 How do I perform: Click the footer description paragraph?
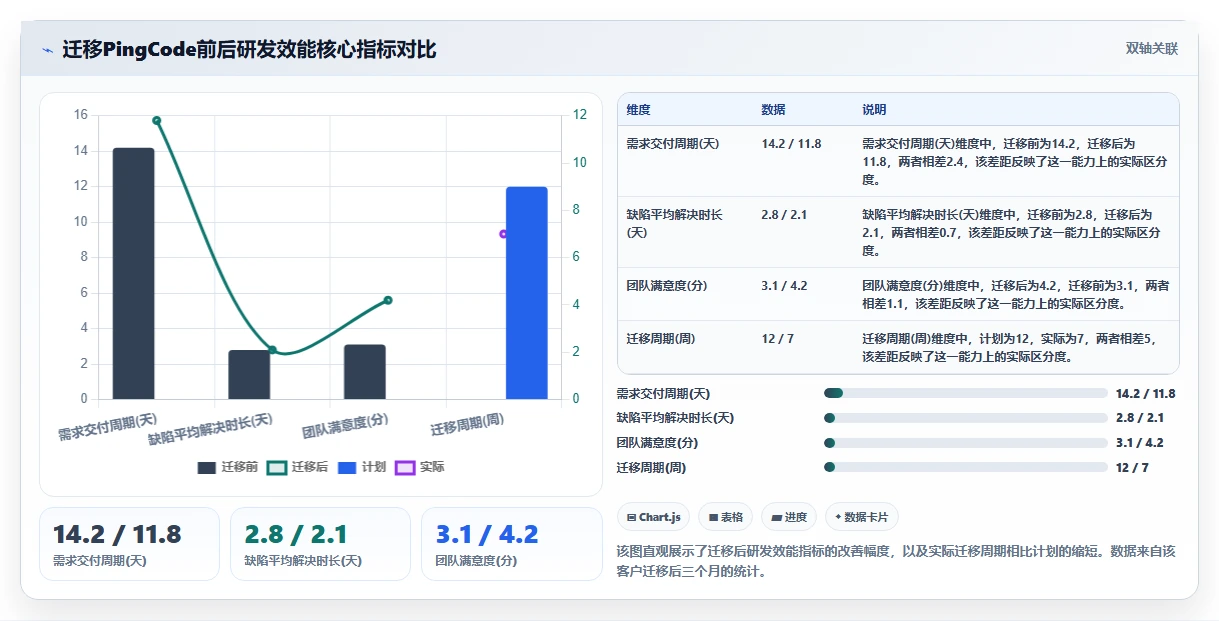tap(897, 561)
